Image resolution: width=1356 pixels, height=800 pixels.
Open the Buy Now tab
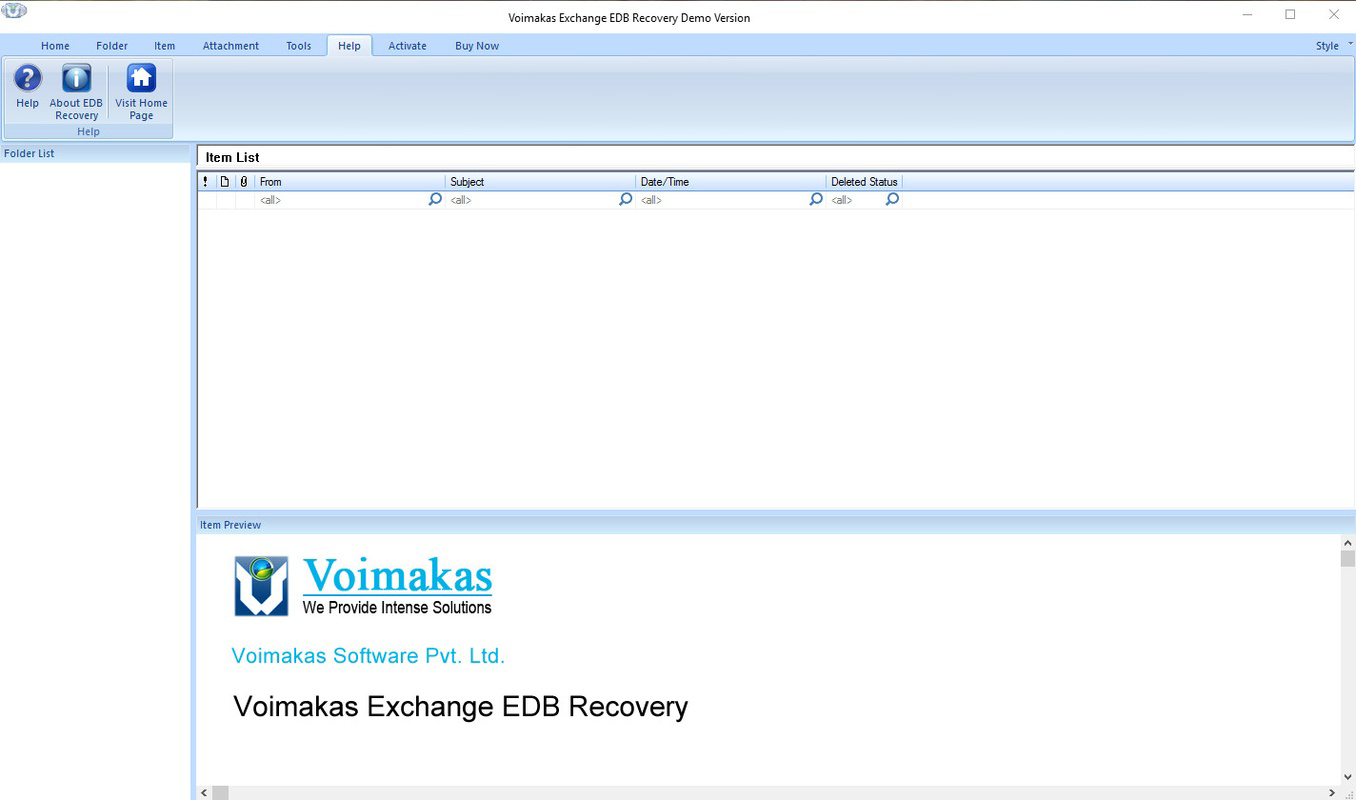point(476,45)
